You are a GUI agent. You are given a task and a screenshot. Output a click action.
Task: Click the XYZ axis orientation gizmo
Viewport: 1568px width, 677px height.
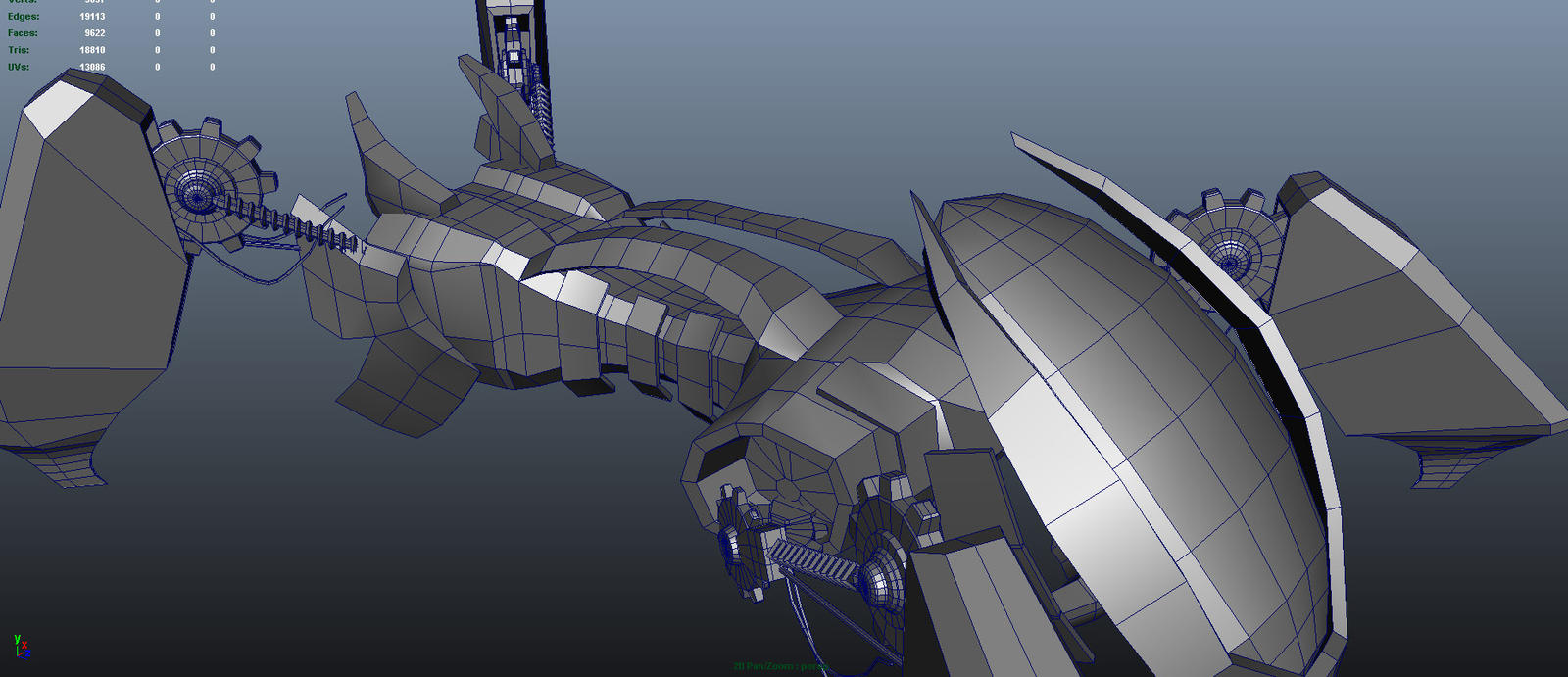click(x=21, y=647)
